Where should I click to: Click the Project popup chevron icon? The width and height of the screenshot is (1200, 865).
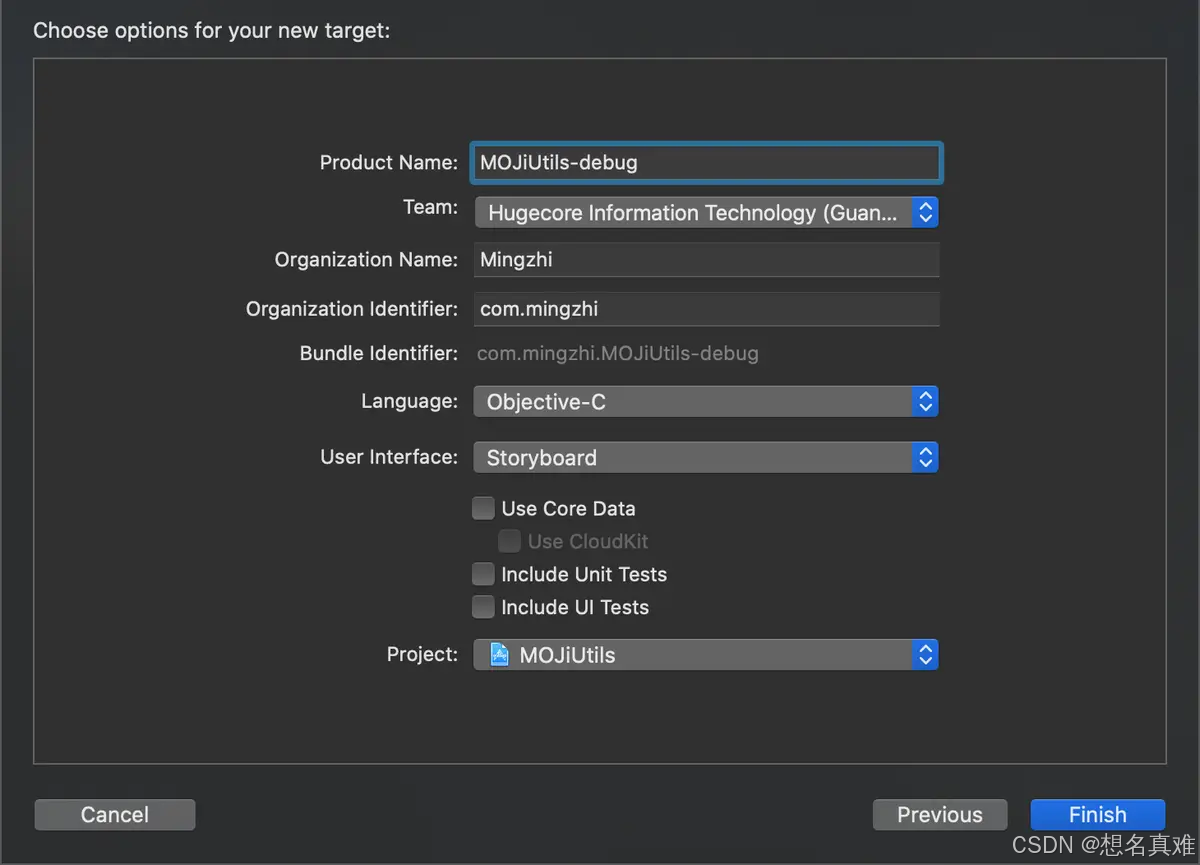coord(925,655)
